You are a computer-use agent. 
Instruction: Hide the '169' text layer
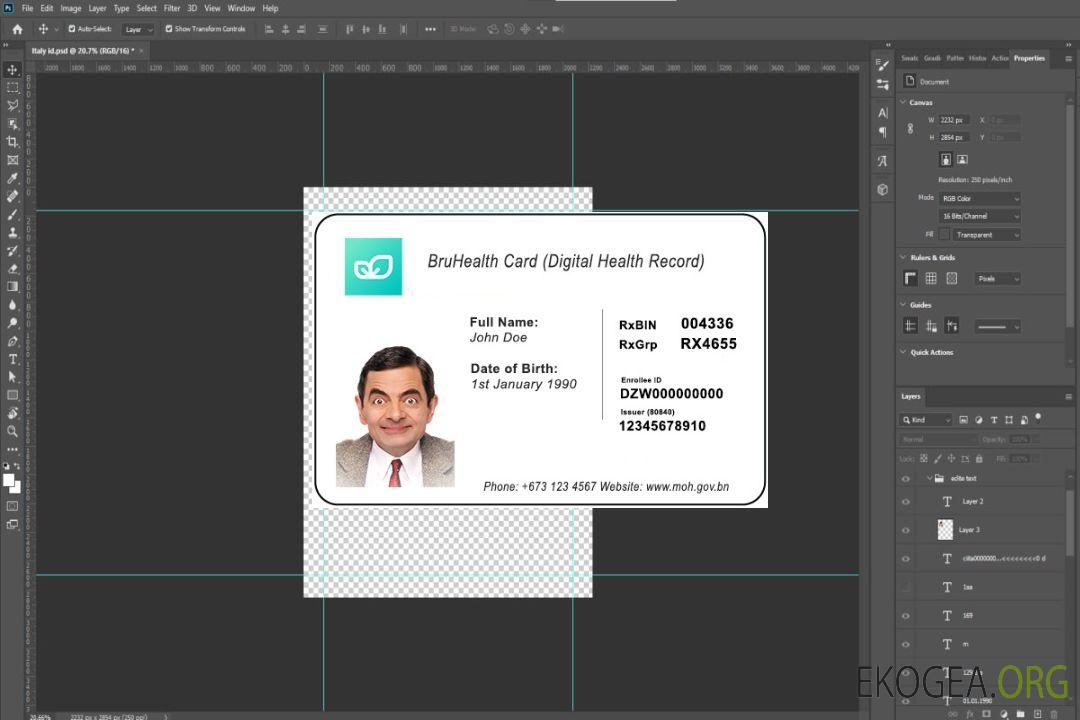point(906,616)
